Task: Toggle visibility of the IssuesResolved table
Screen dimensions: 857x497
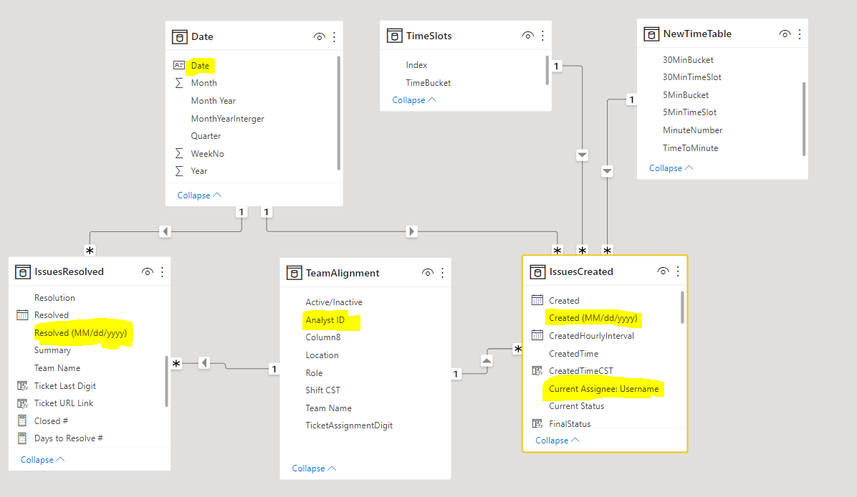Action: (x=147, y=272)
